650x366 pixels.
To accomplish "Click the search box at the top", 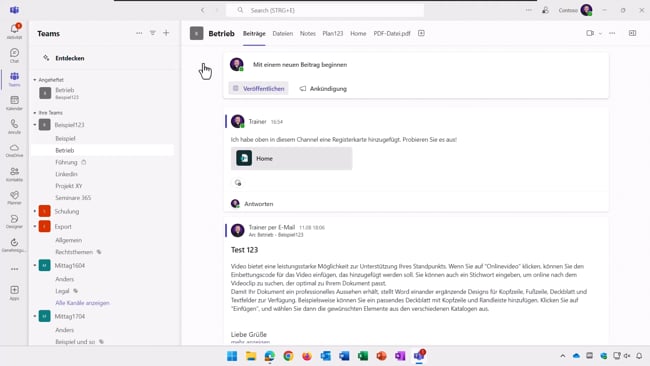I will [x=325, y=10].
